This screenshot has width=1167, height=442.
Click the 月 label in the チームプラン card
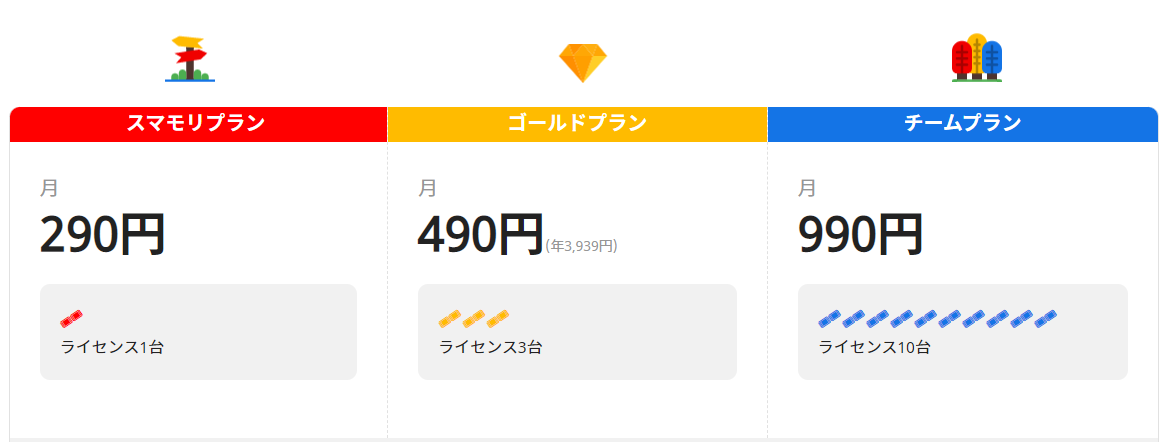pos(807,188)
